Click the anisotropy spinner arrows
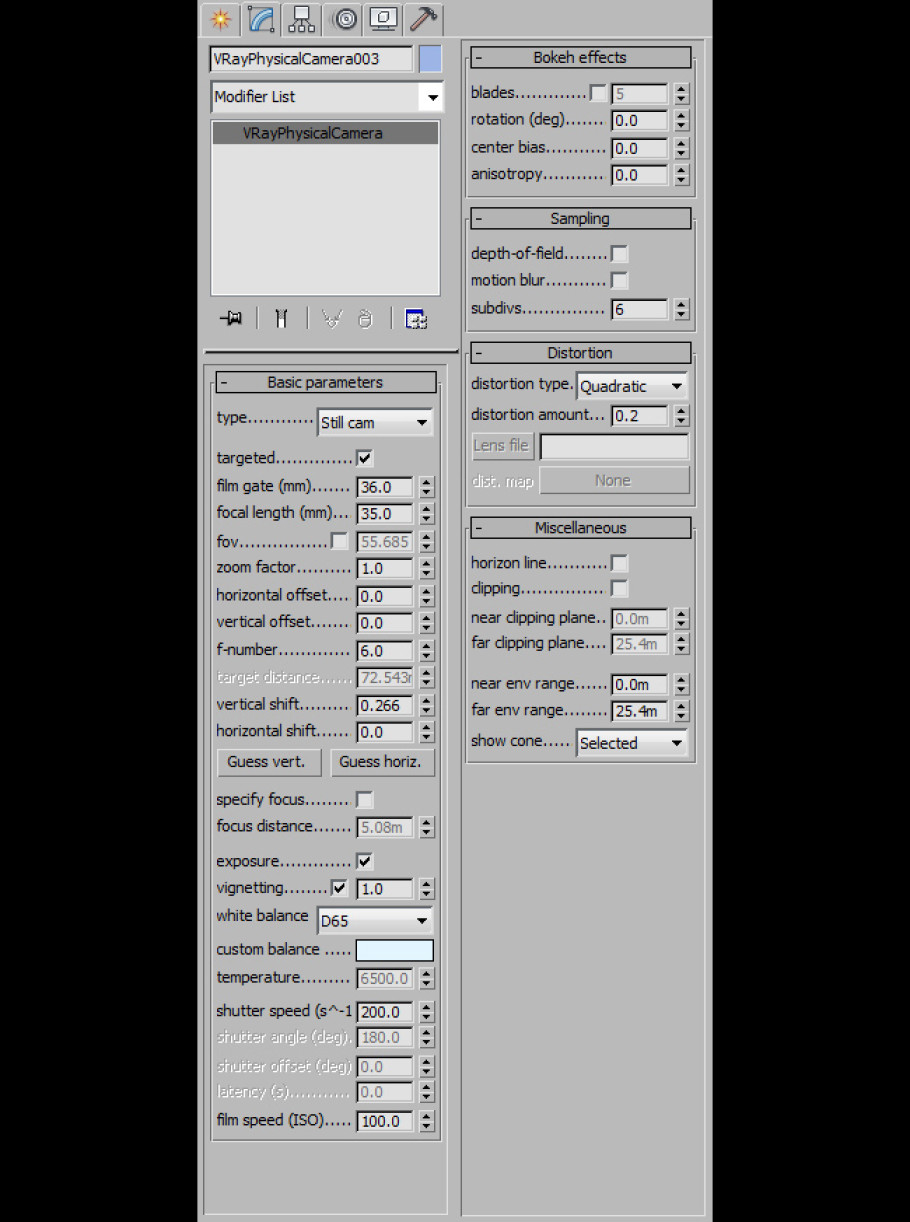The height and width of the screenshot is (1222, 910). point(682,175)
